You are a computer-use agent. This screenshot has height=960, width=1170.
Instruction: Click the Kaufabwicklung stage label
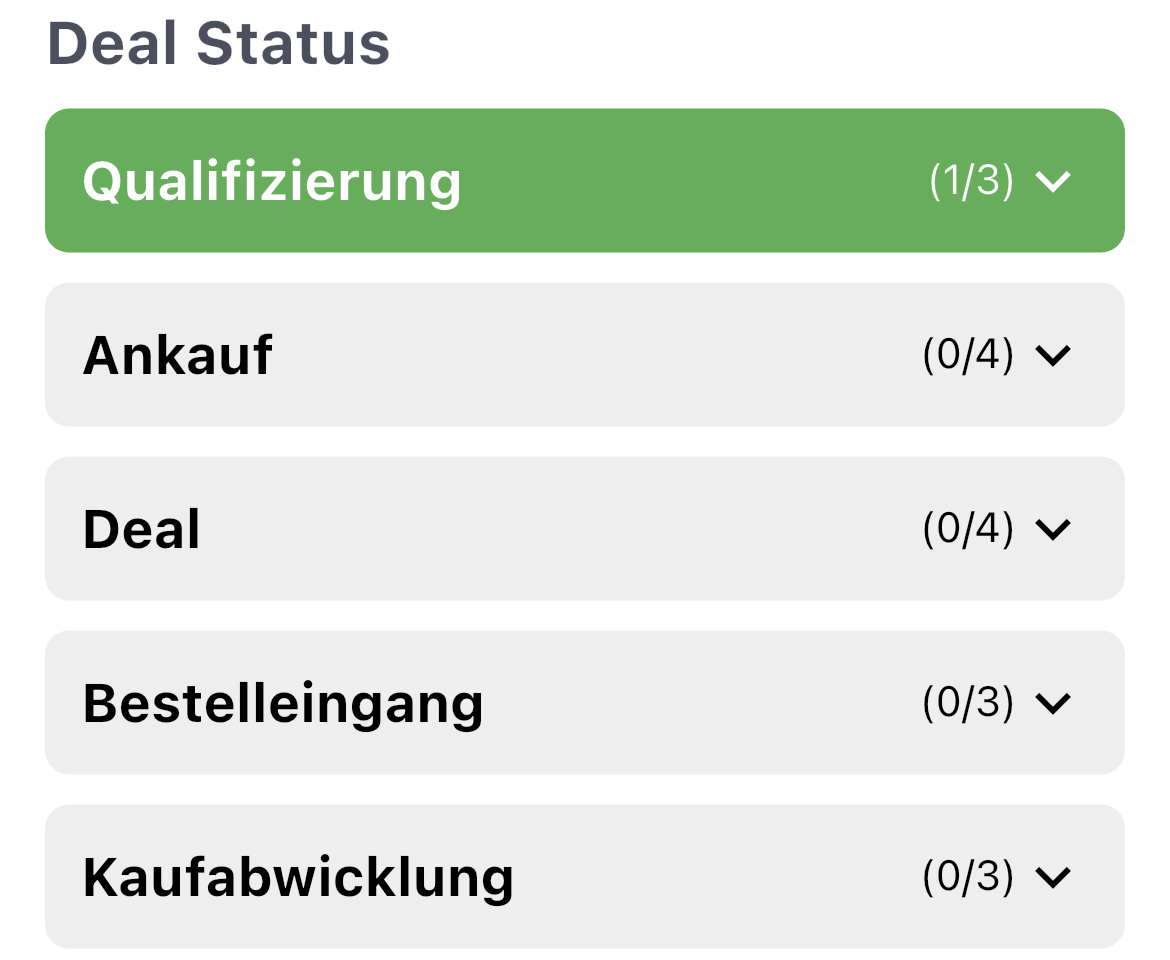point(298,877)
